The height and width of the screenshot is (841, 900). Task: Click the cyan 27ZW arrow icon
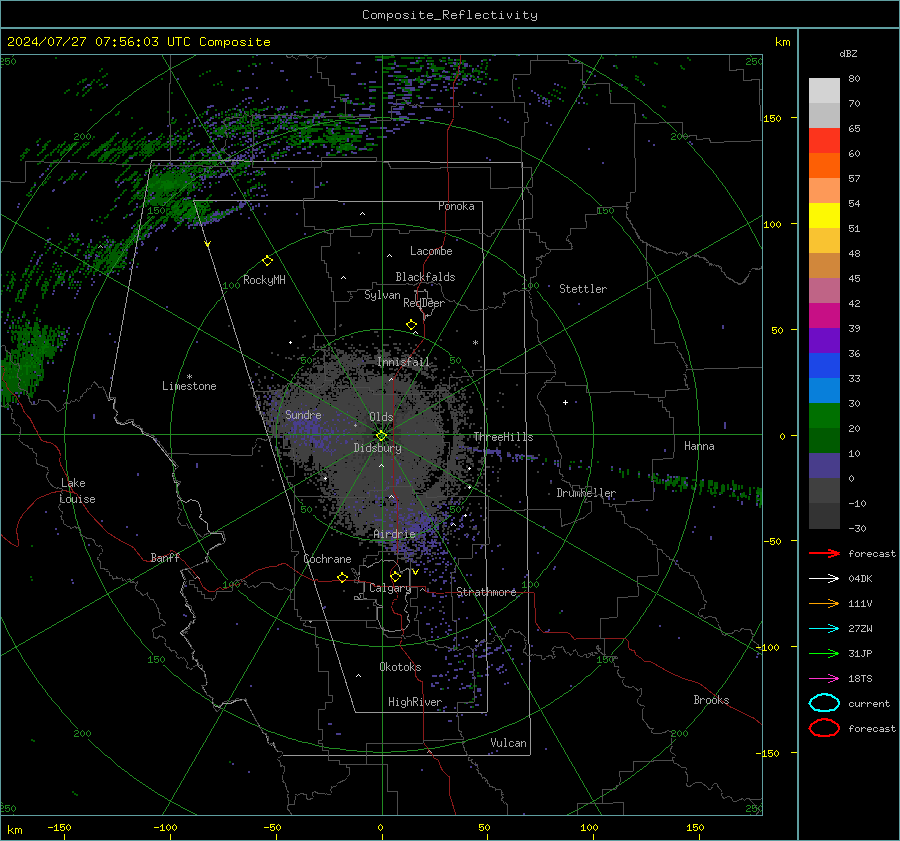pos(824,629)
